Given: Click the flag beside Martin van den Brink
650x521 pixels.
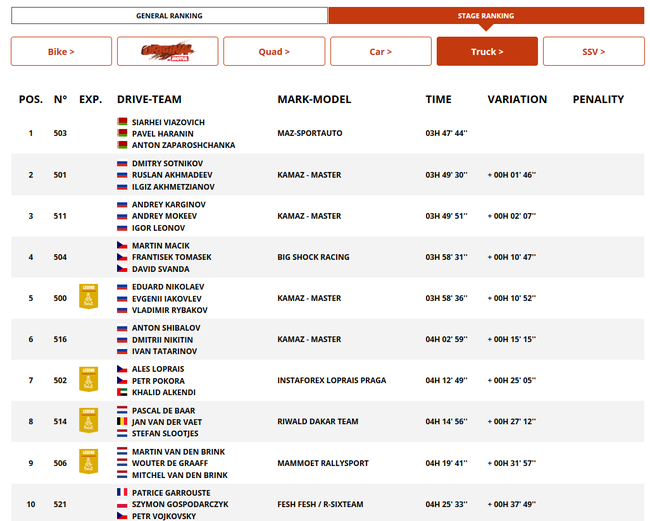Looking at the screenshot, I should point(122,451).
